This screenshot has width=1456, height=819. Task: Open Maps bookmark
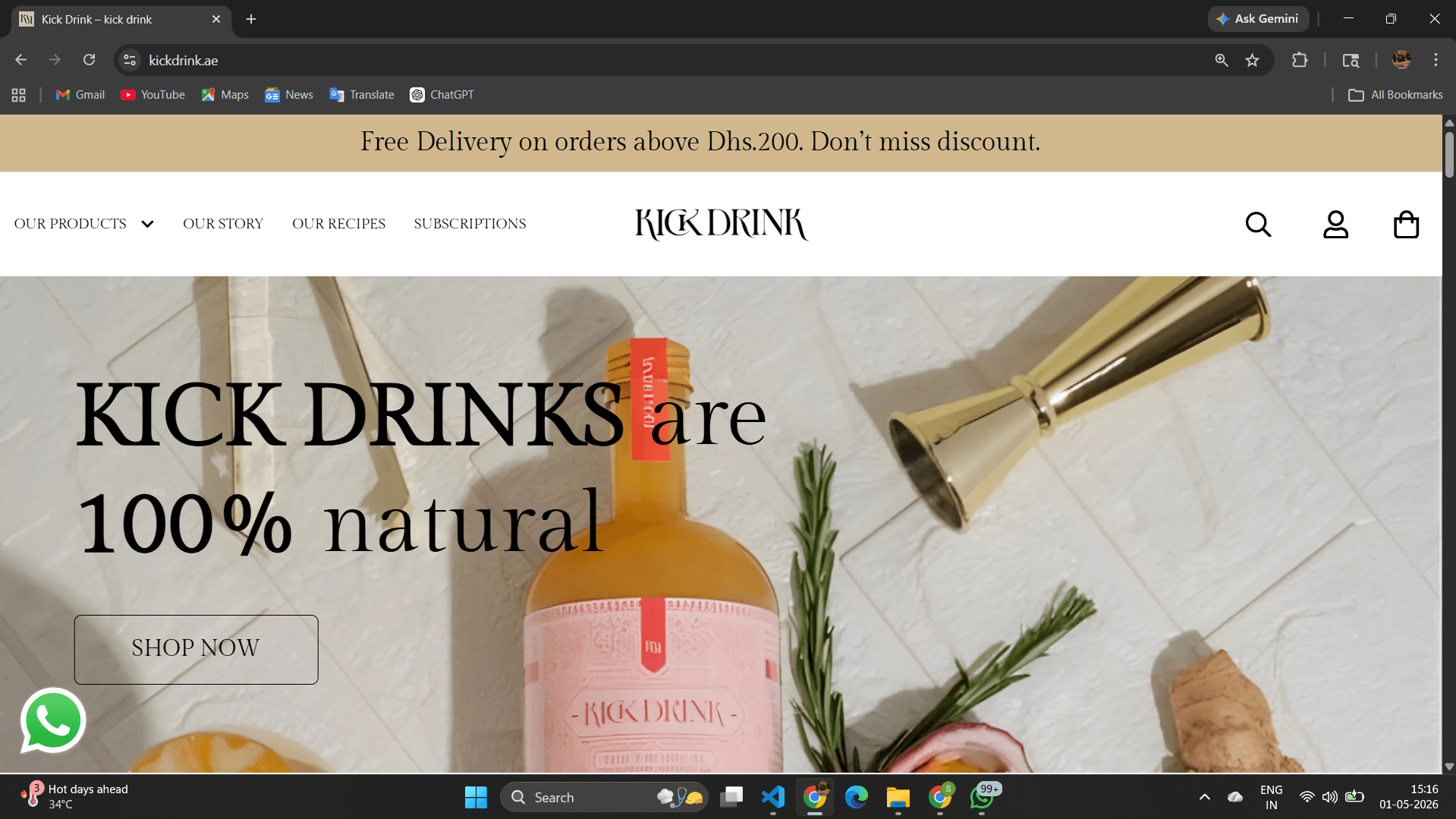tap(225, 95)
